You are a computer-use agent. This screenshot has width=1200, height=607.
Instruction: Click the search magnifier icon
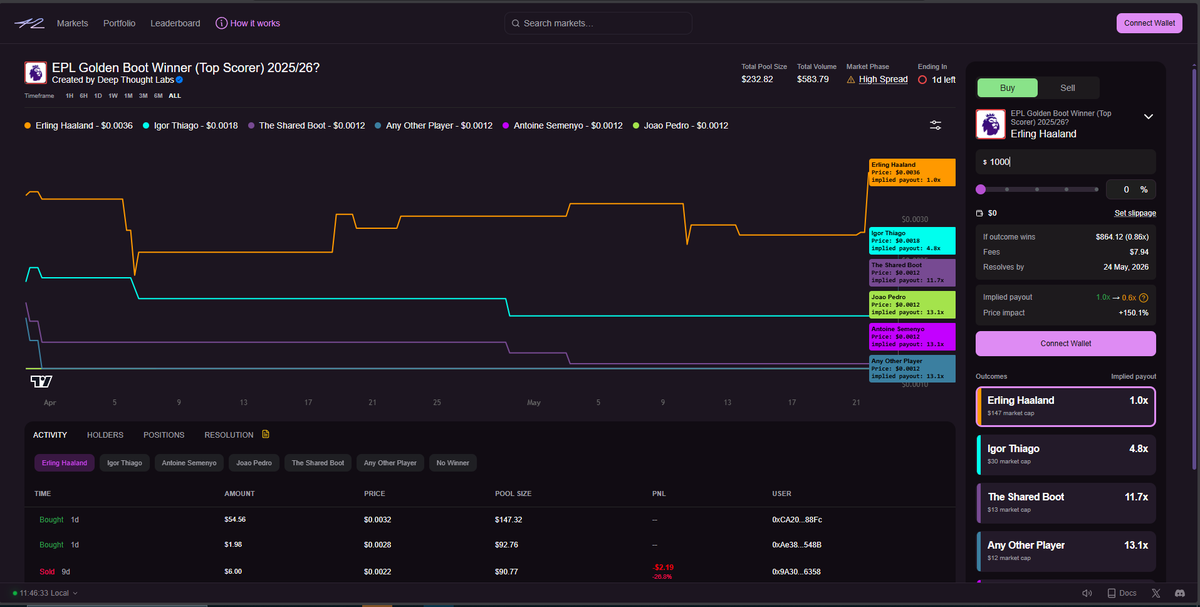514,23
